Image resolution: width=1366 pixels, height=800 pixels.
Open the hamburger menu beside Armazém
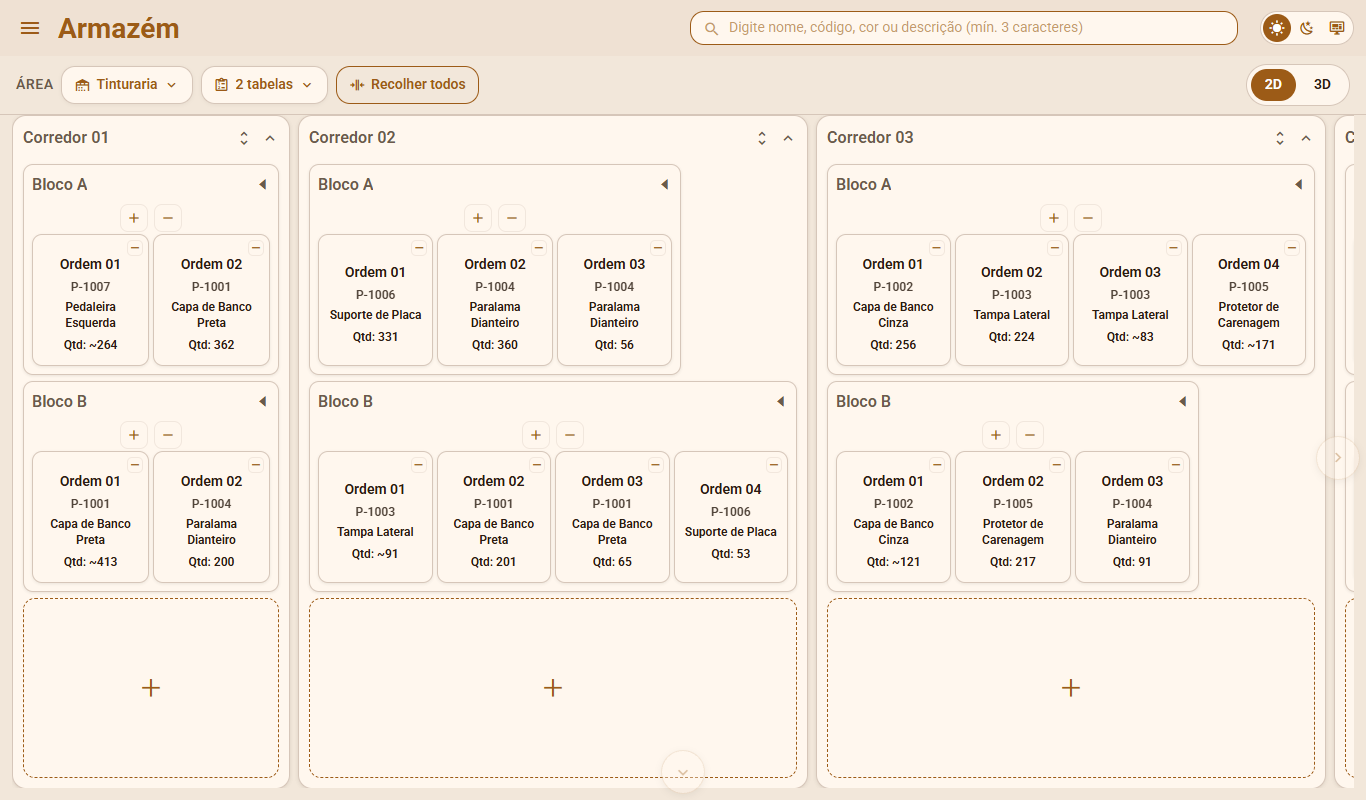coord(30,28)
